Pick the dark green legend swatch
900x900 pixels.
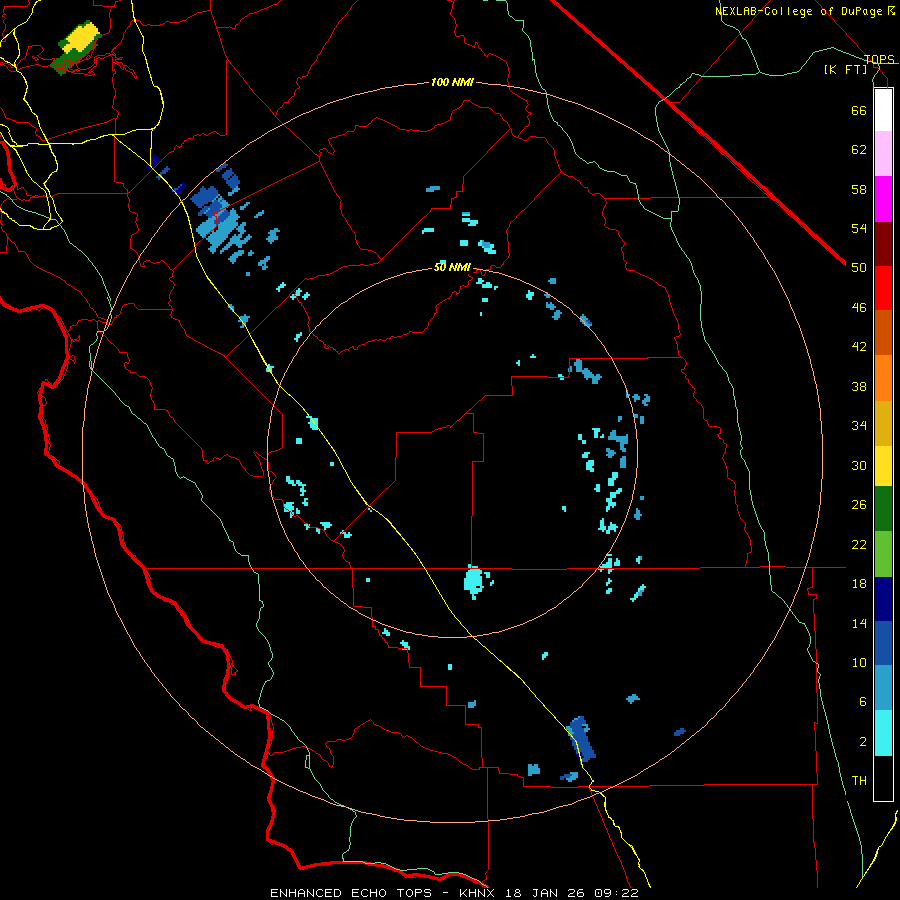click(x=883, y=509)
